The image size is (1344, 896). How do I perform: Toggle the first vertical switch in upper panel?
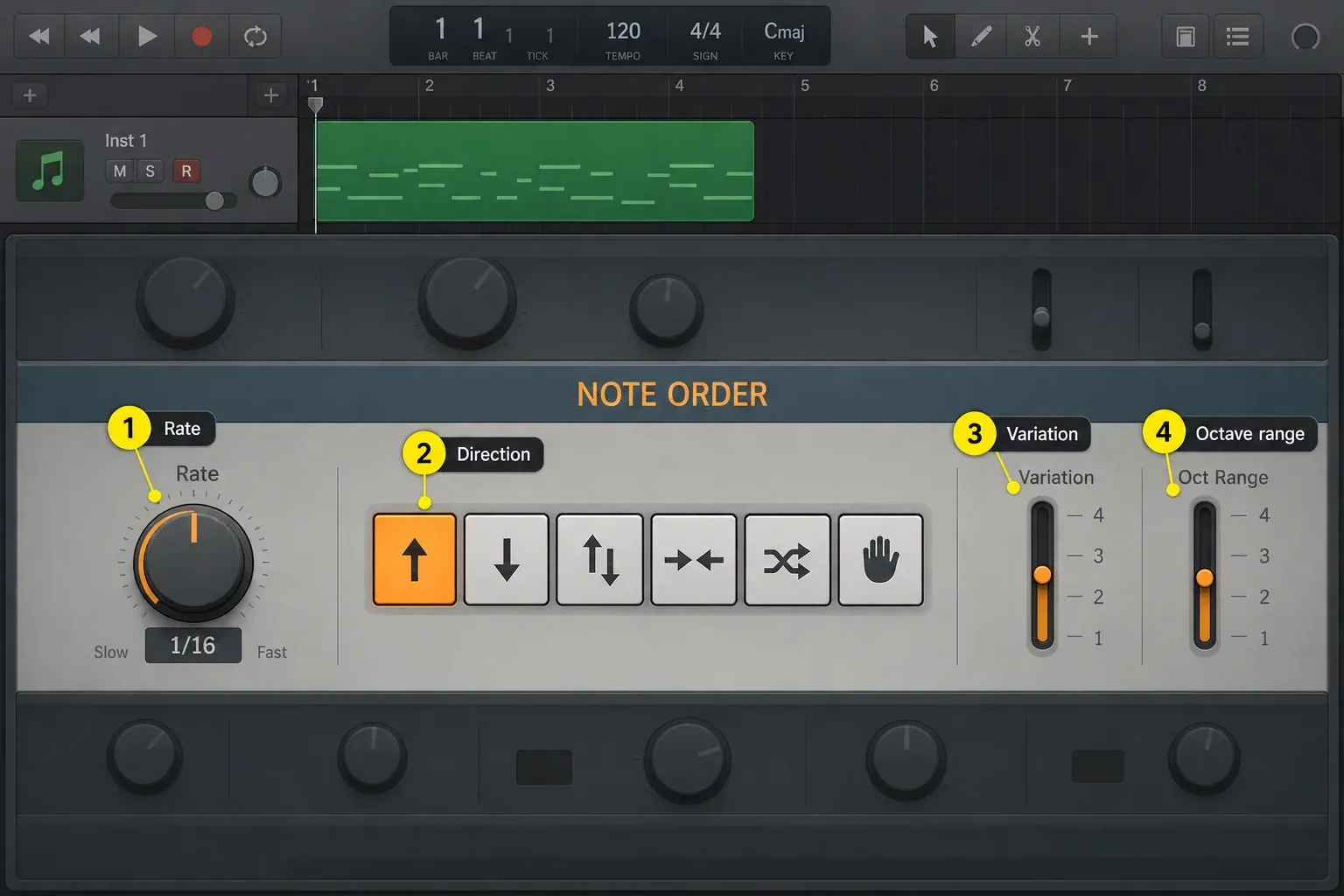1041,310
